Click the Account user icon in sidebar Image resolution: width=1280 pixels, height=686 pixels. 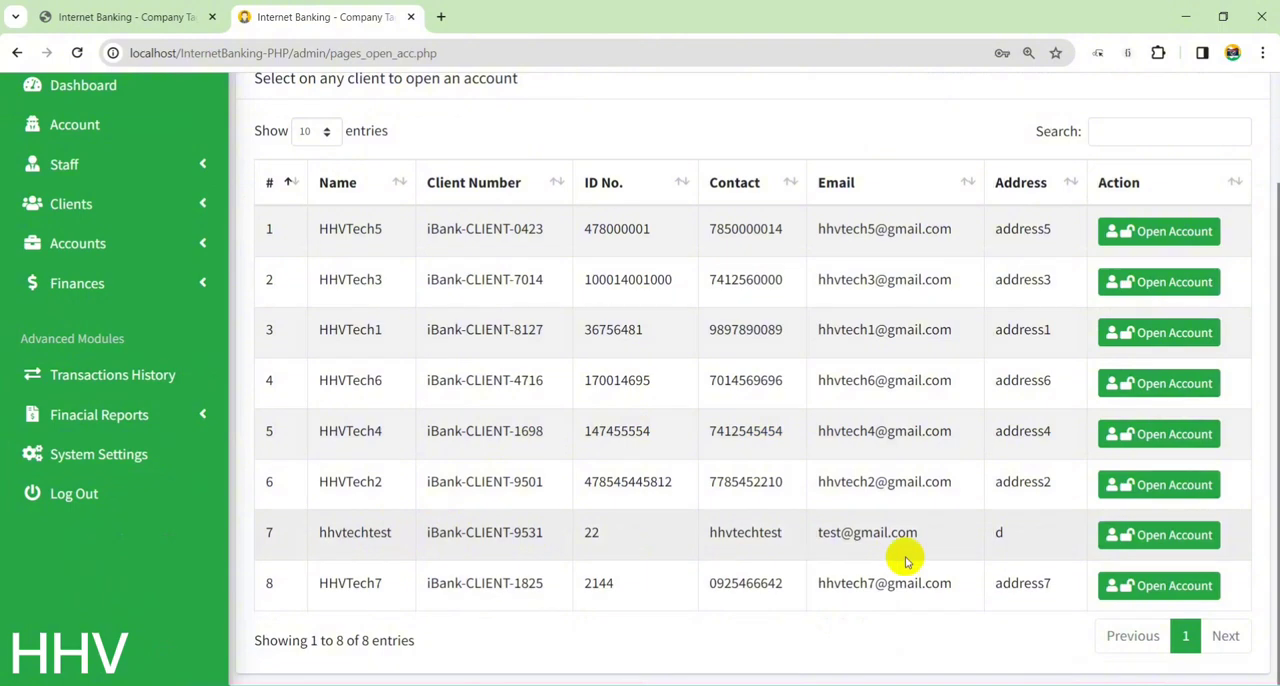(x=32, y=124)
